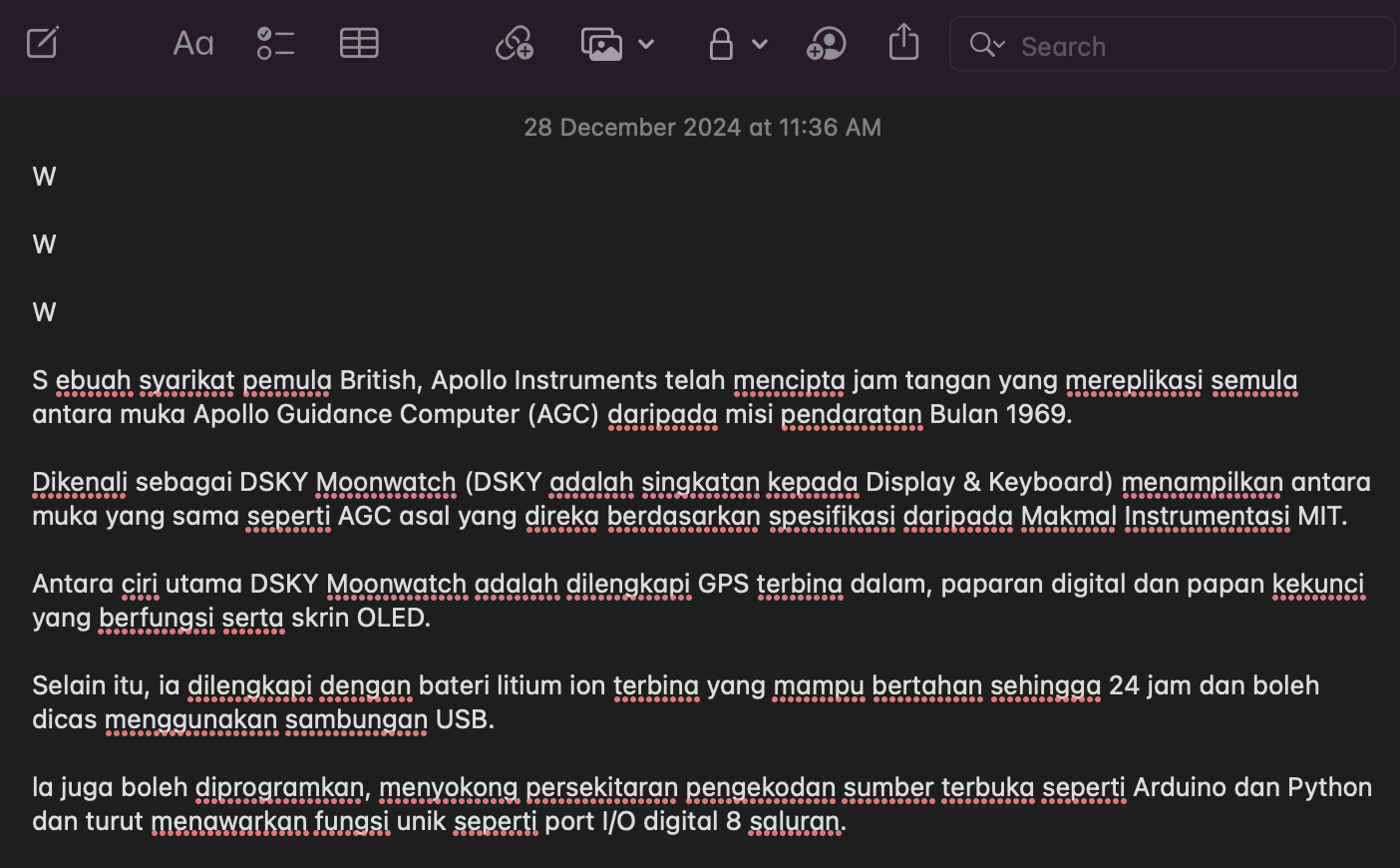The image size is (1400, 868).
Task: Click the word 'GPS' in the paragraph
Action: pos(723,584)
